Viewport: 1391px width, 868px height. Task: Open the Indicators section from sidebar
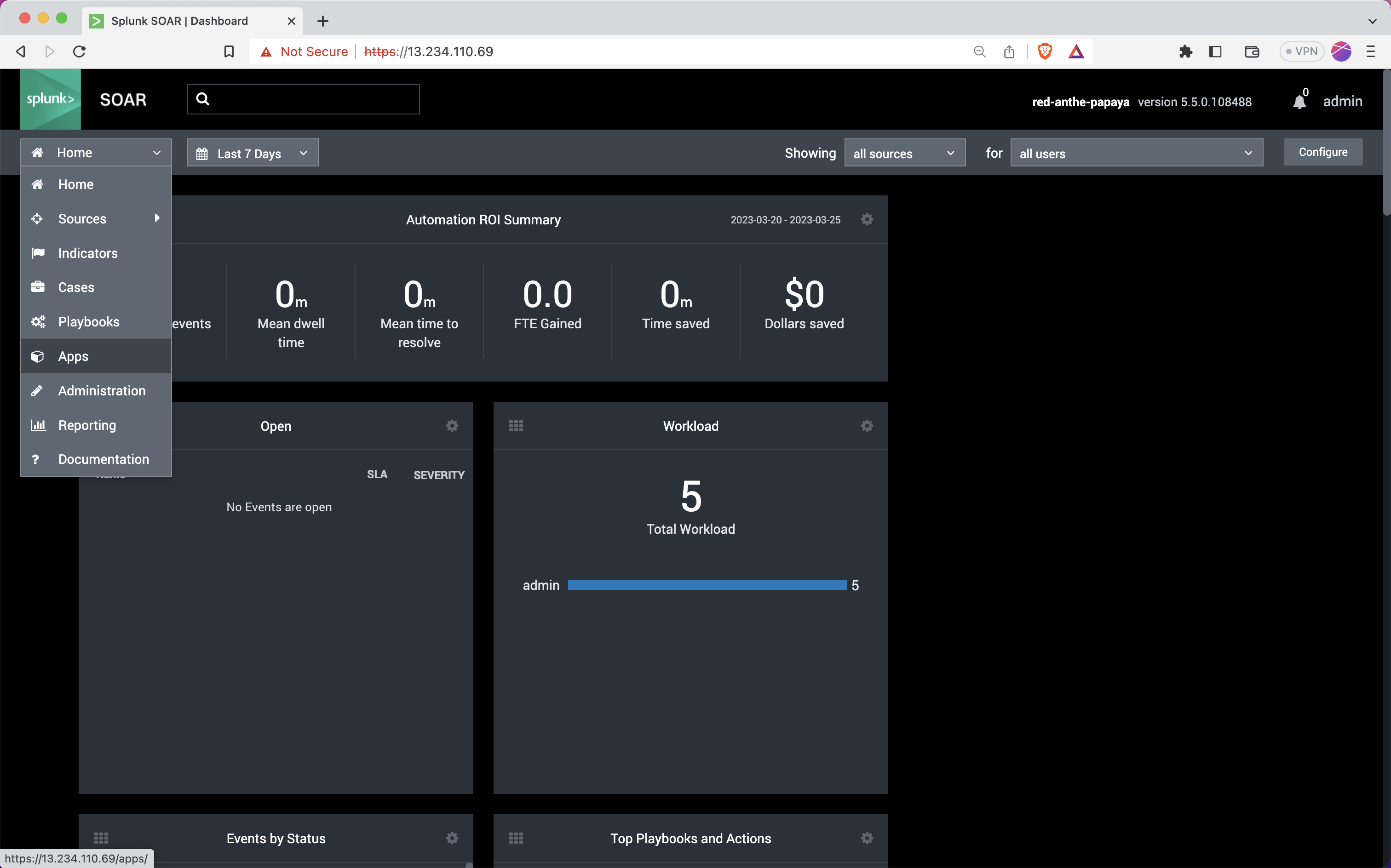(87, 252)
